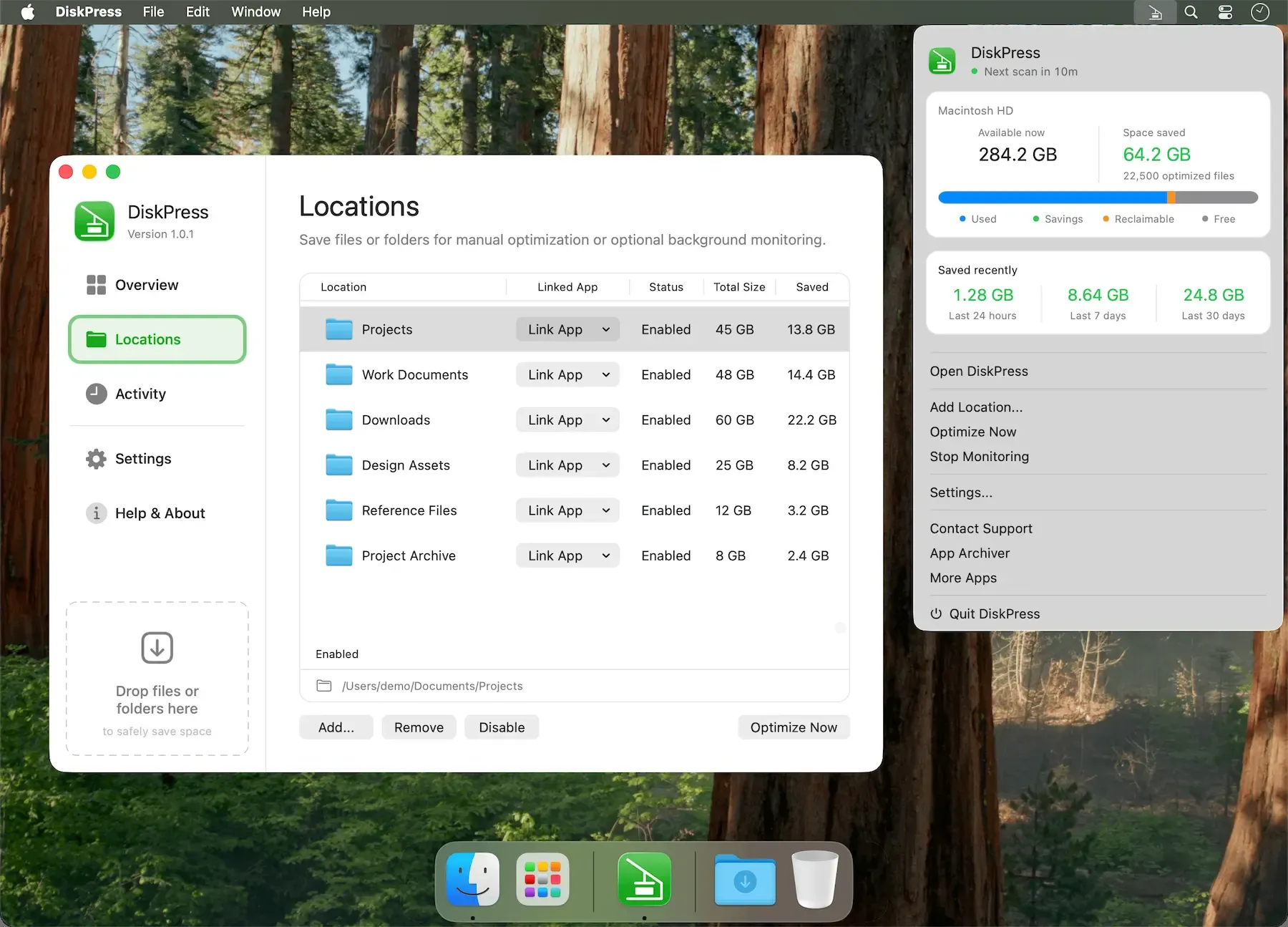Viewport: 1288px width, 927px height.
Task: Open Spotlight search in menu bar
Action: (1191, 12)
